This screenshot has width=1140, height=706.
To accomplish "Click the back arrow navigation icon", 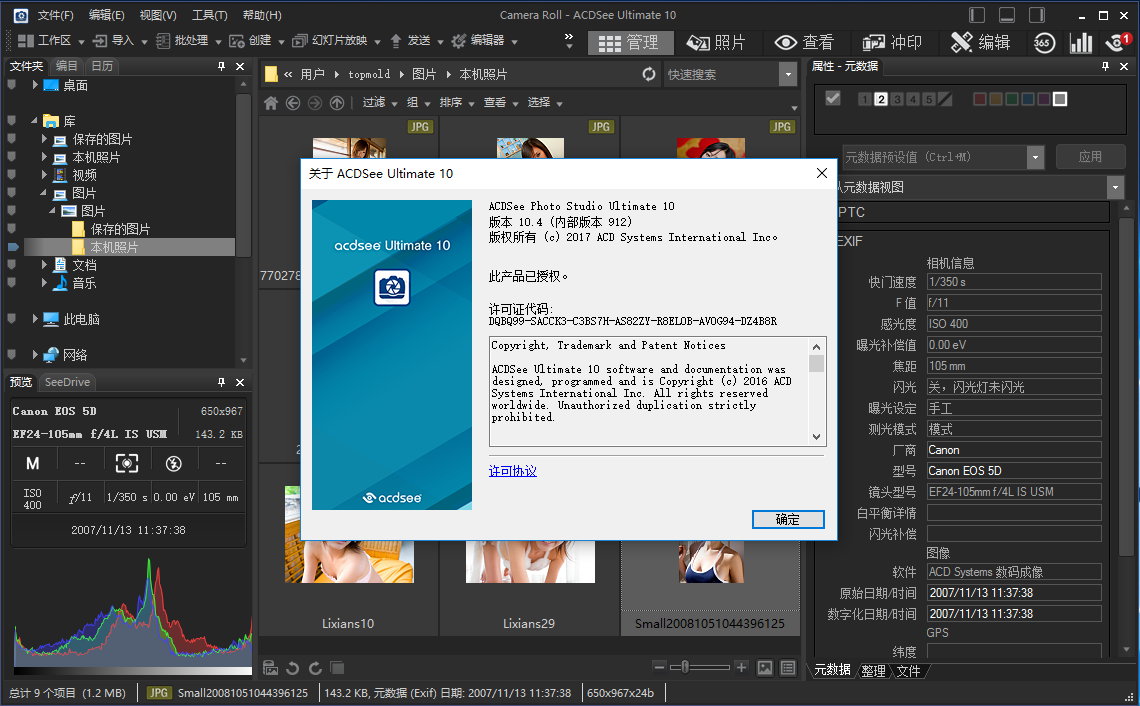I will [x=293, y=103].
